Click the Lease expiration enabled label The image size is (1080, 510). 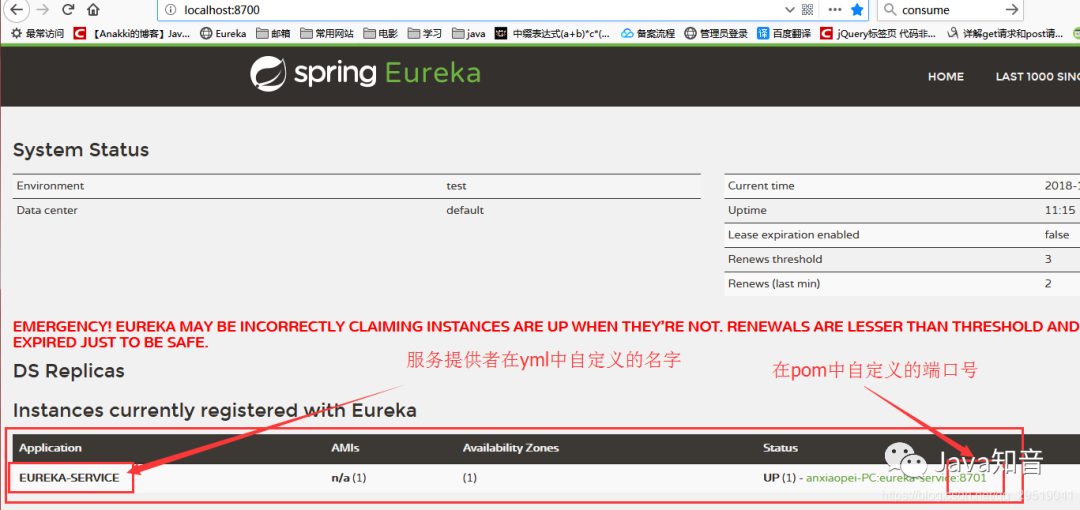(793, 235)
